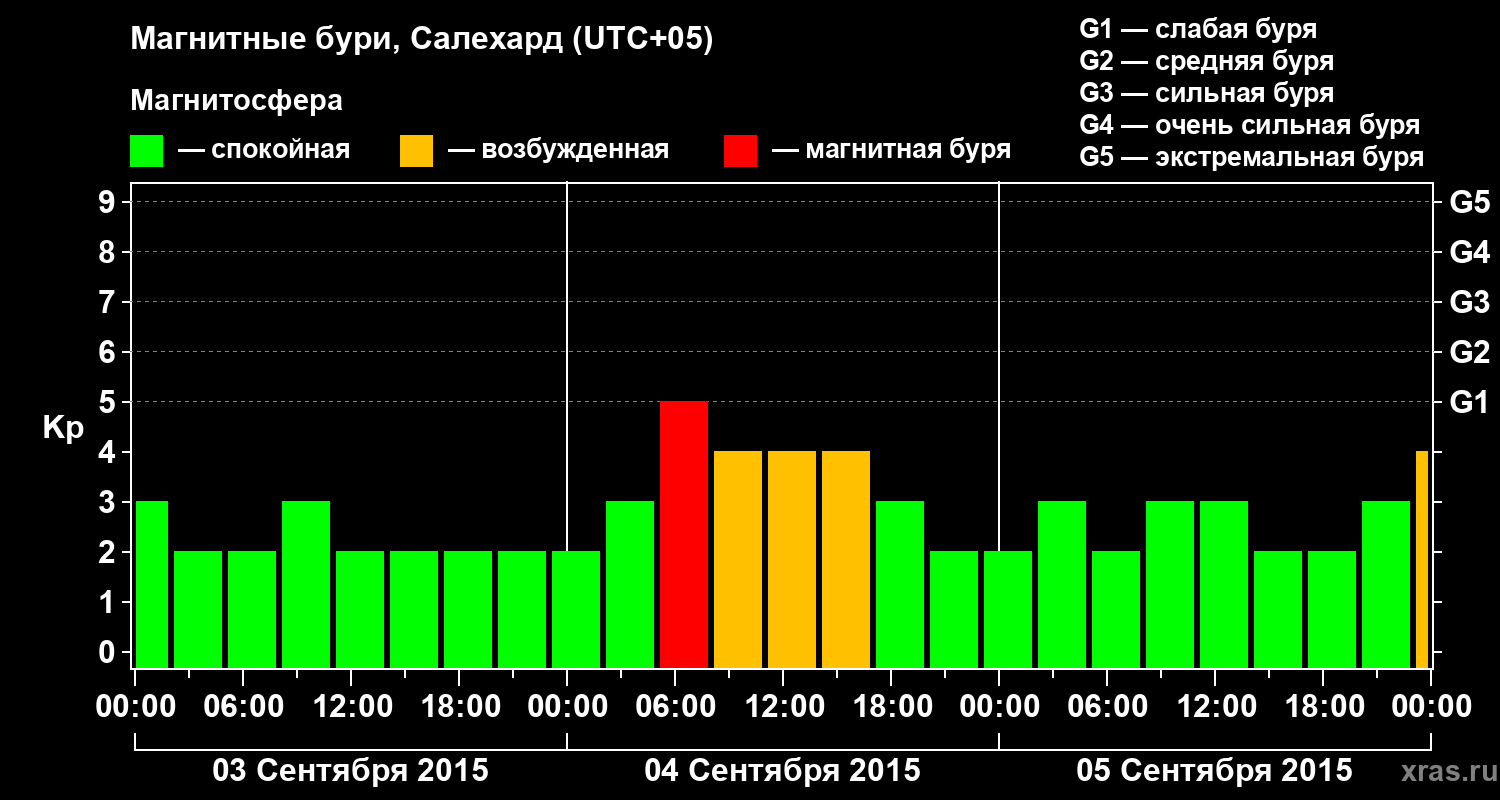Click the right-axis 'G3' label

tap(1469, 302)
